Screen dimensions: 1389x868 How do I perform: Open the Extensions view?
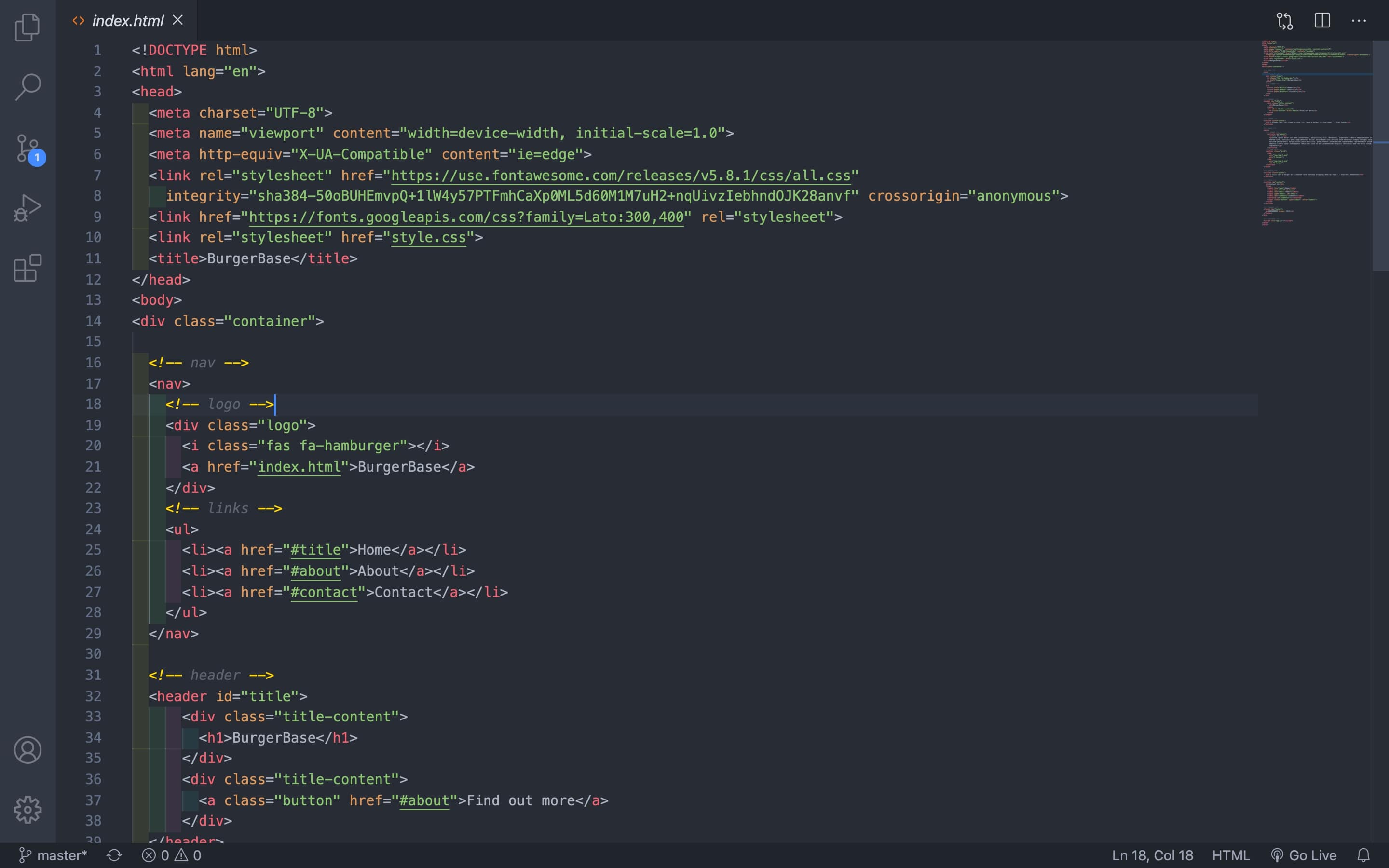27,268
